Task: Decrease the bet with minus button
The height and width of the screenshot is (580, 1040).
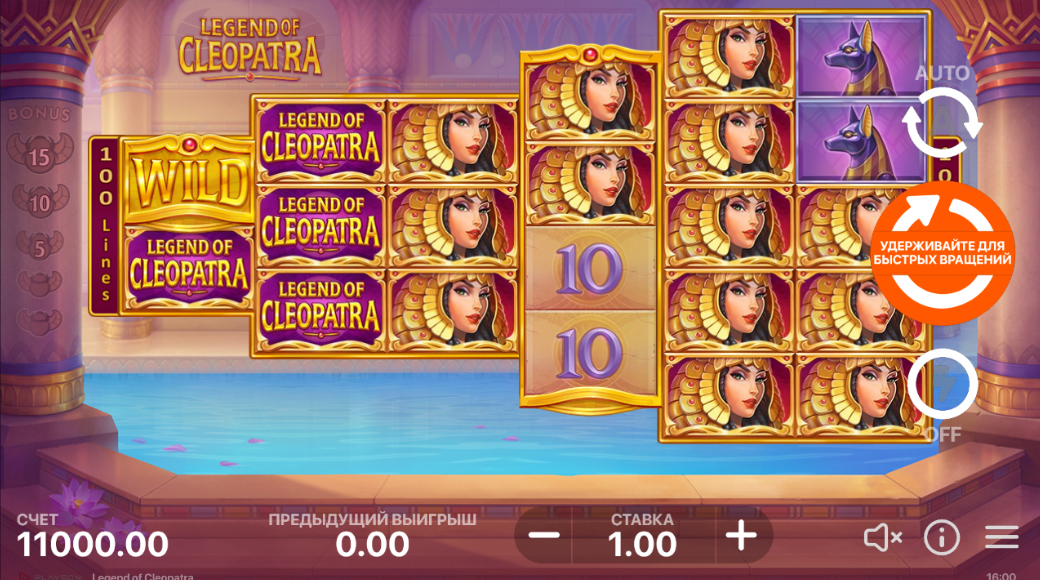Action: tap(545, 536)
